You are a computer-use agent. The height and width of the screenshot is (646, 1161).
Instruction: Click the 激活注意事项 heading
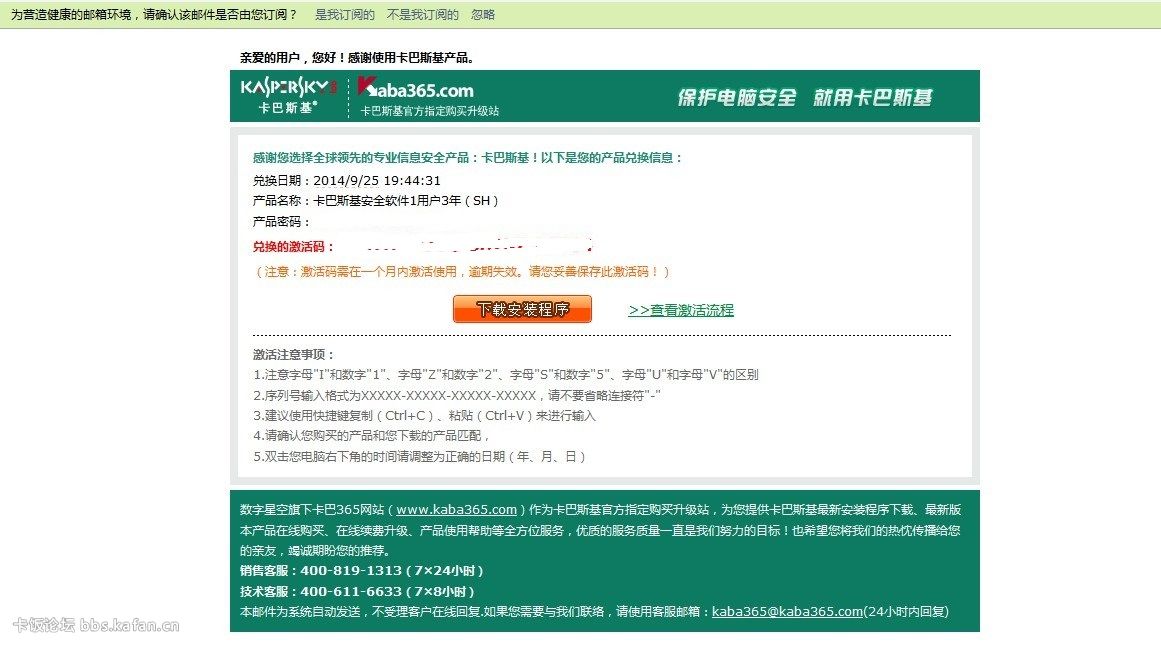coord(293,355)
